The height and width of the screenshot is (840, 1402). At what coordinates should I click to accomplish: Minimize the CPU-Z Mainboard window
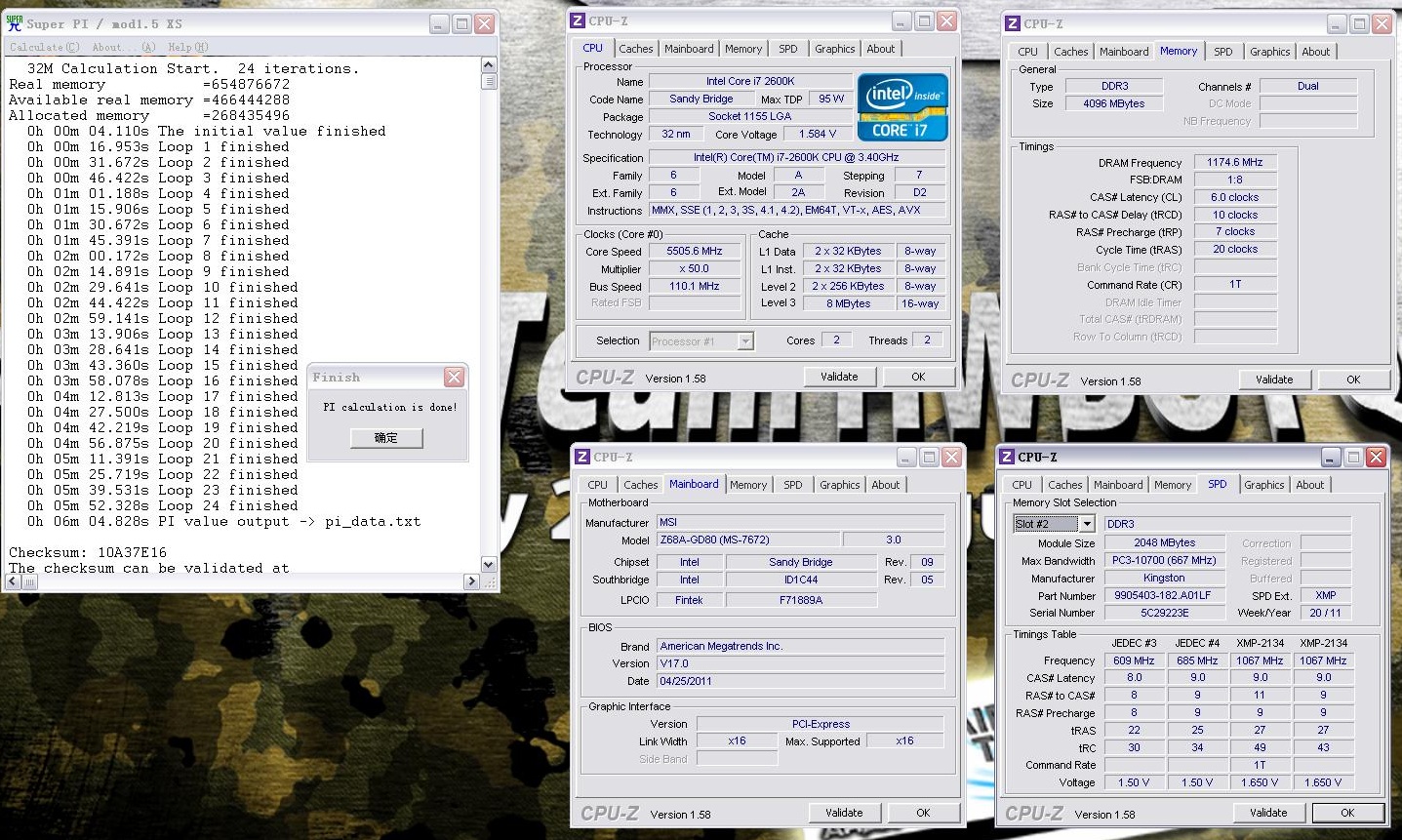tap(904, 457)
